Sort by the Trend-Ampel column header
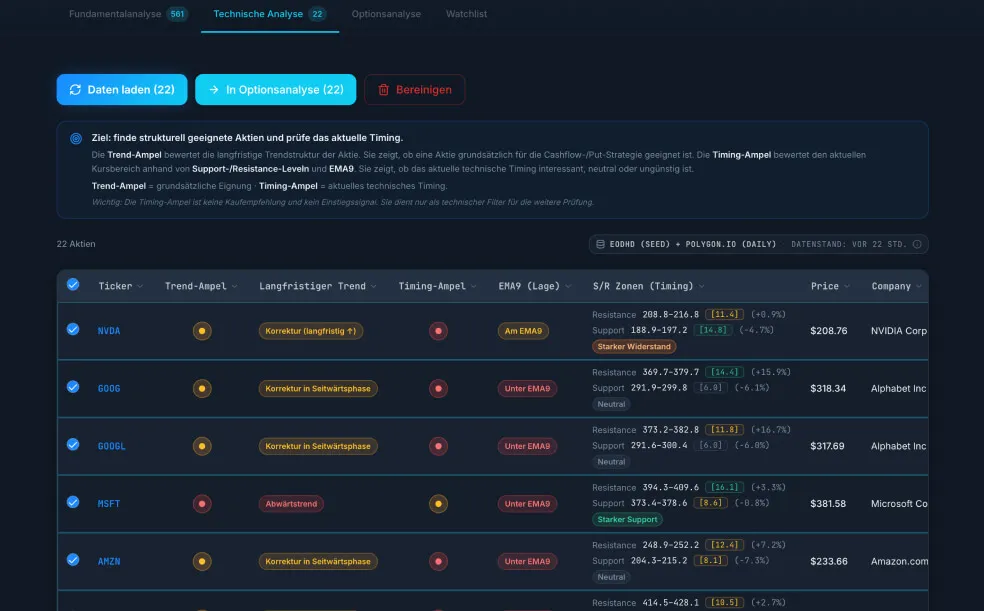984x611 pixels. (201, 286)
